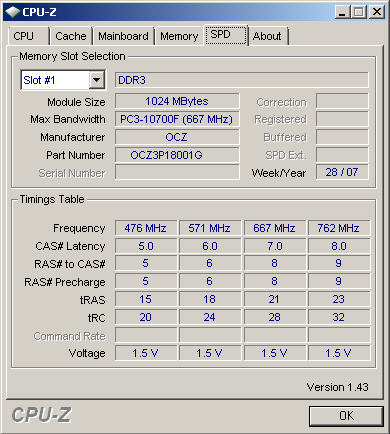Click the 667 MHz frequency cell
The height and width of the screenshot is (434, 390).
[274, 228]
